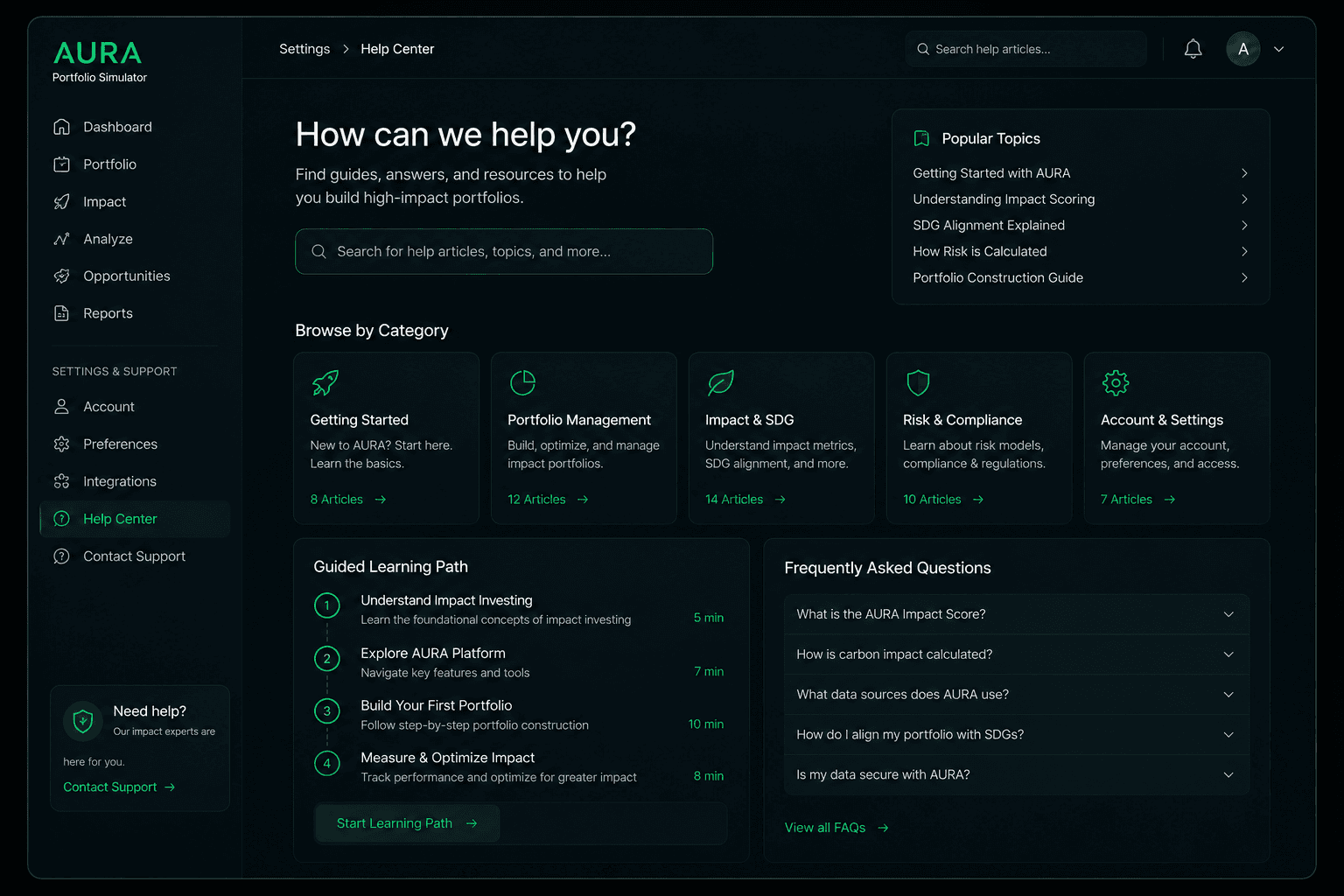The width and height of the screenshot is (1344, 896).
Task: Open Integrations in sidebar menu
Action: [x=135, y=481]
